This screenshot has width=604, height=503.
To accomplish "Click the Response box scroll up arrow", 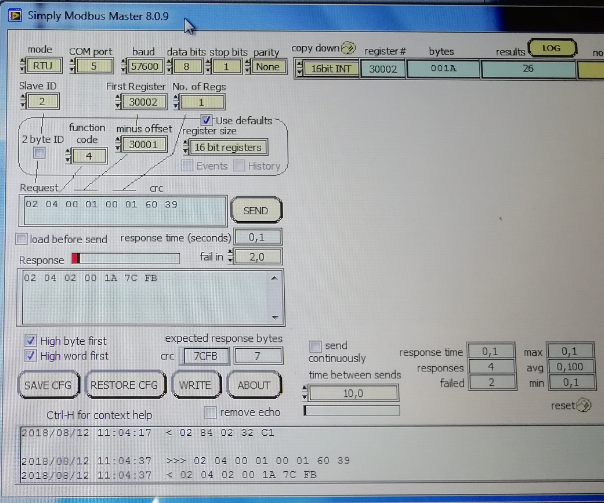I will (274, 278).
